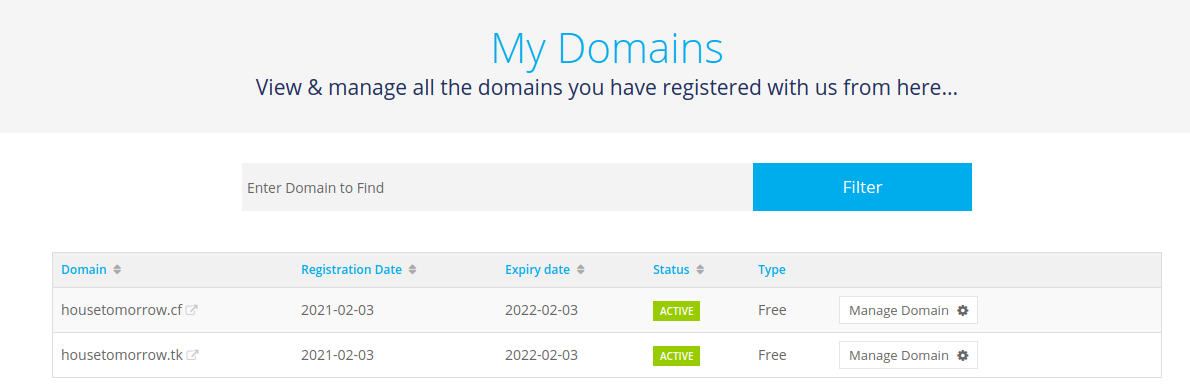Screen dimensions: 1190x387
Task: Open external link icon for housetomorrow.cf
Action: (x=192, y=310)
